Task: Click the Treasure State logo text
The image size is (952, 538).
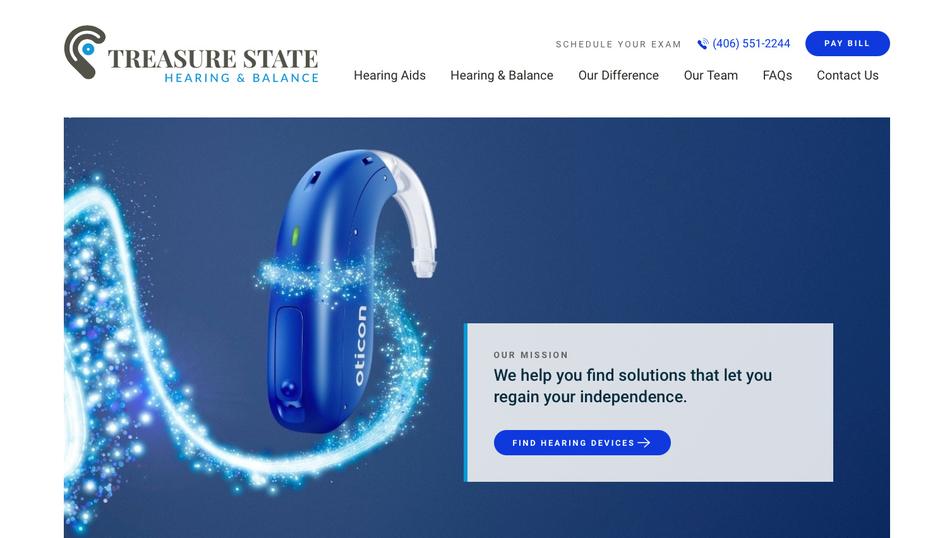Action: pos(212,59)
